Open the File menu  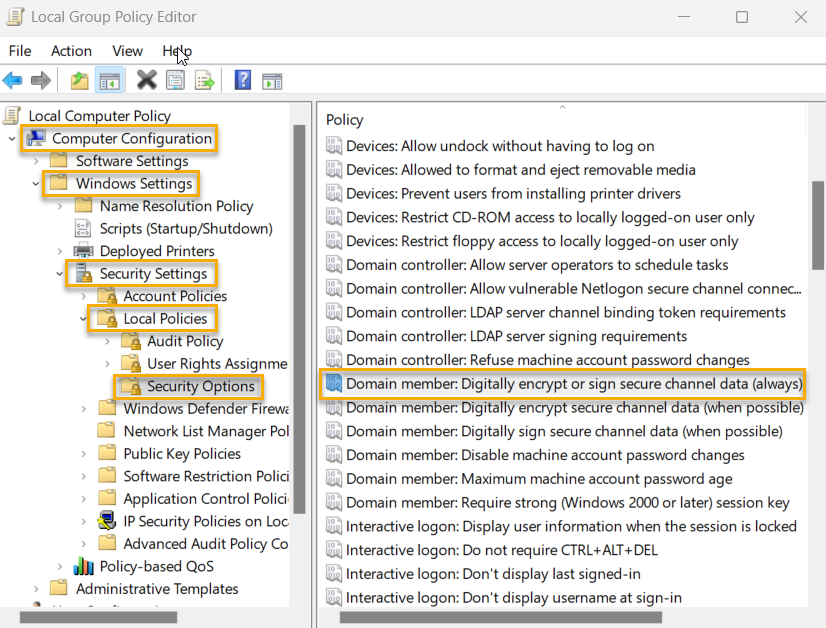tap(19, 50)
